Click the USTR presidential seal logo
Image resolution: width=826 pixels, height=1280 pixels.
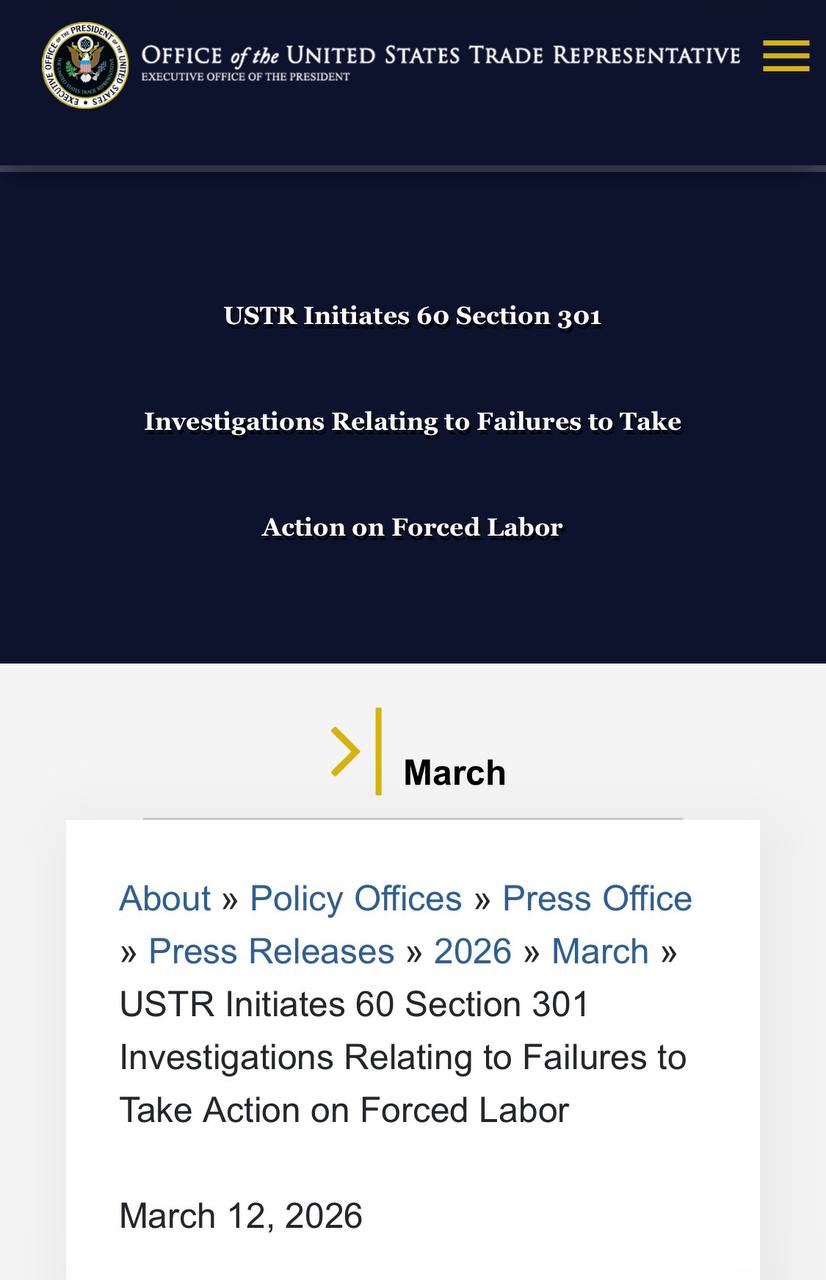[x=85, y=65]
